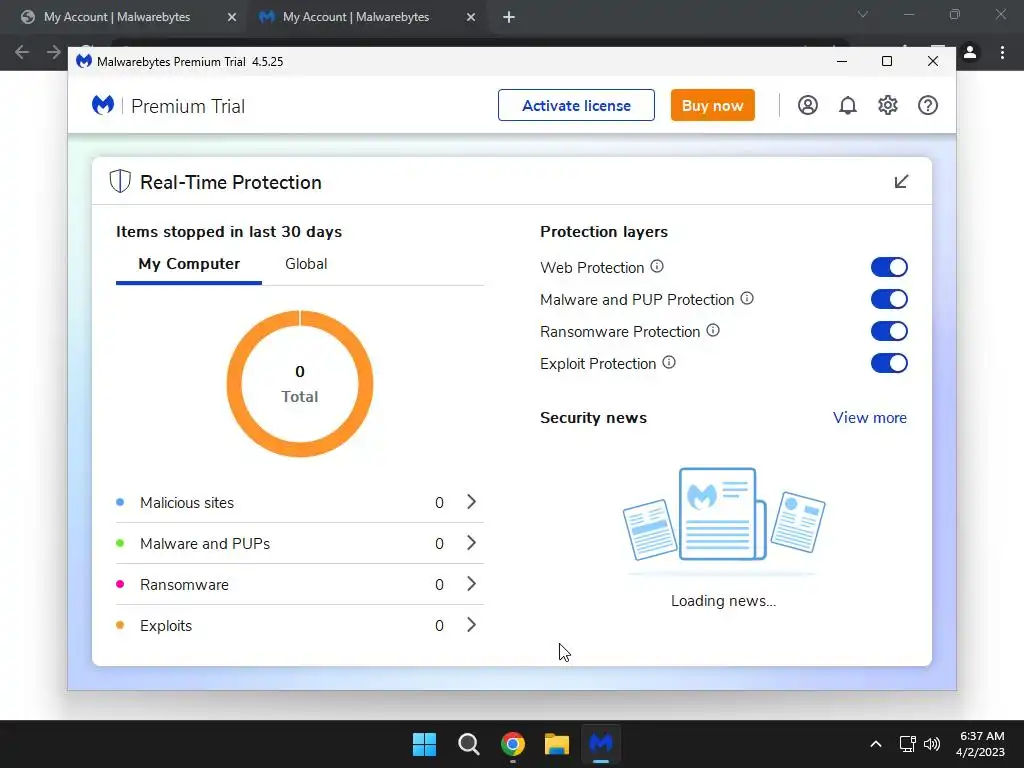The width and height of the screenshot is (1024, 768).
Task: Close the second My Account Chrome tab
Action: [471, 18]
